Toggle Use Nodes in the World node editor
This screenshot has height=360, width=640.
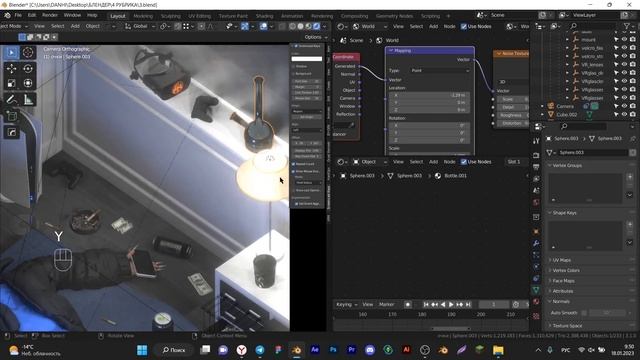tap(464, 27)
